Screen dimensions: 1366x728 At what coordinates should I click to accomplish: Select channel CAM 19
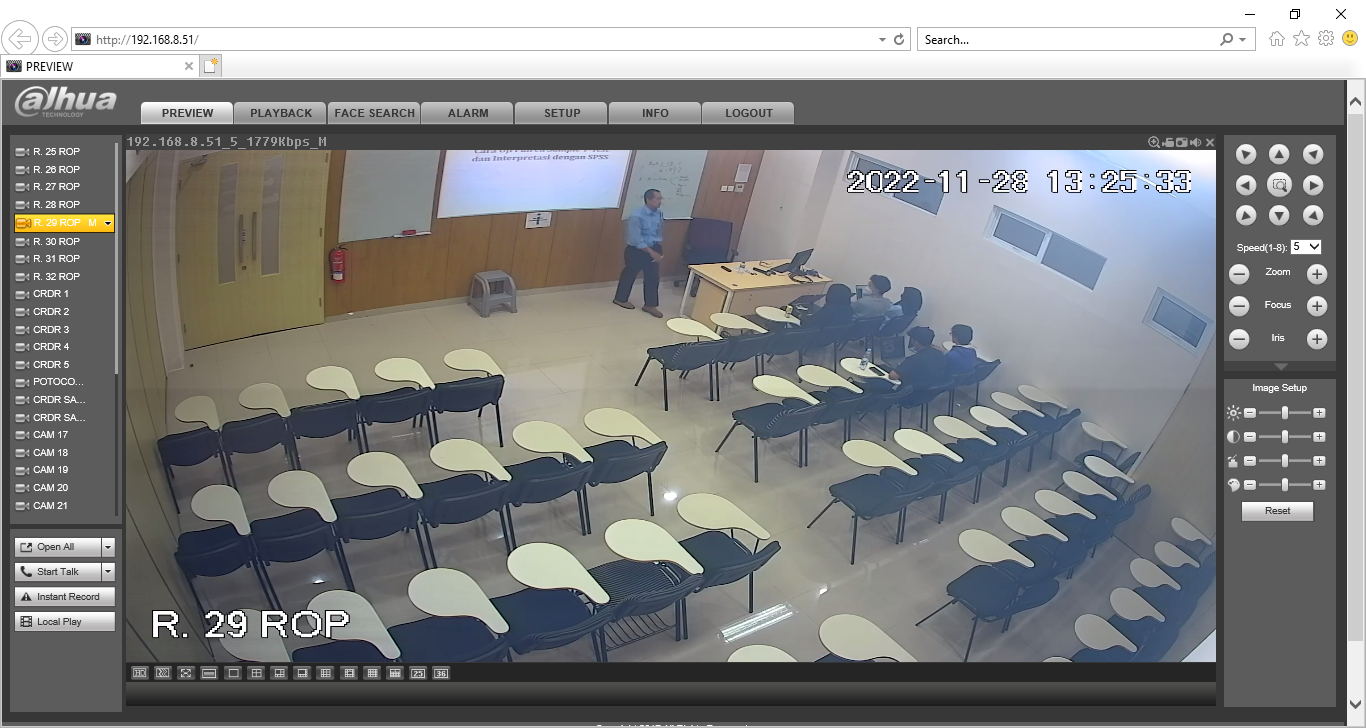coord(51,470)
